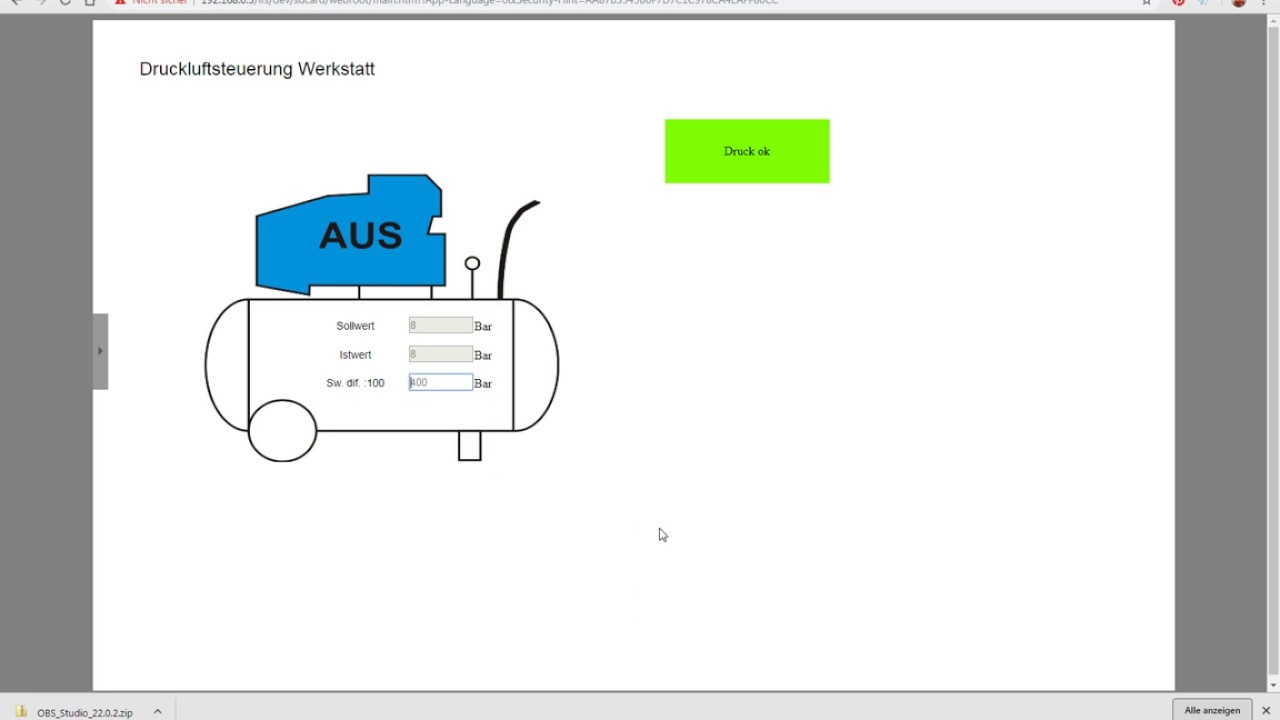Click the Bar unit next to Sollwert
This screenshot has width=1280, height=720.
pyautogui.click(x=483, y=326)
